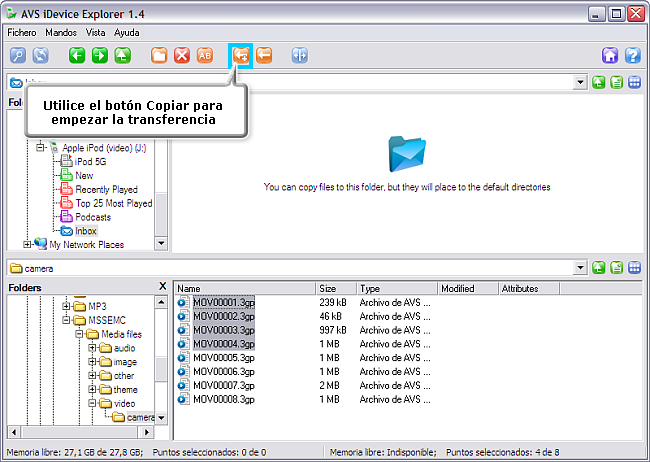Expand the theme folder node
Image resolution: width=650 pixels, height=462 pixels.
click(x=92, y=389)
